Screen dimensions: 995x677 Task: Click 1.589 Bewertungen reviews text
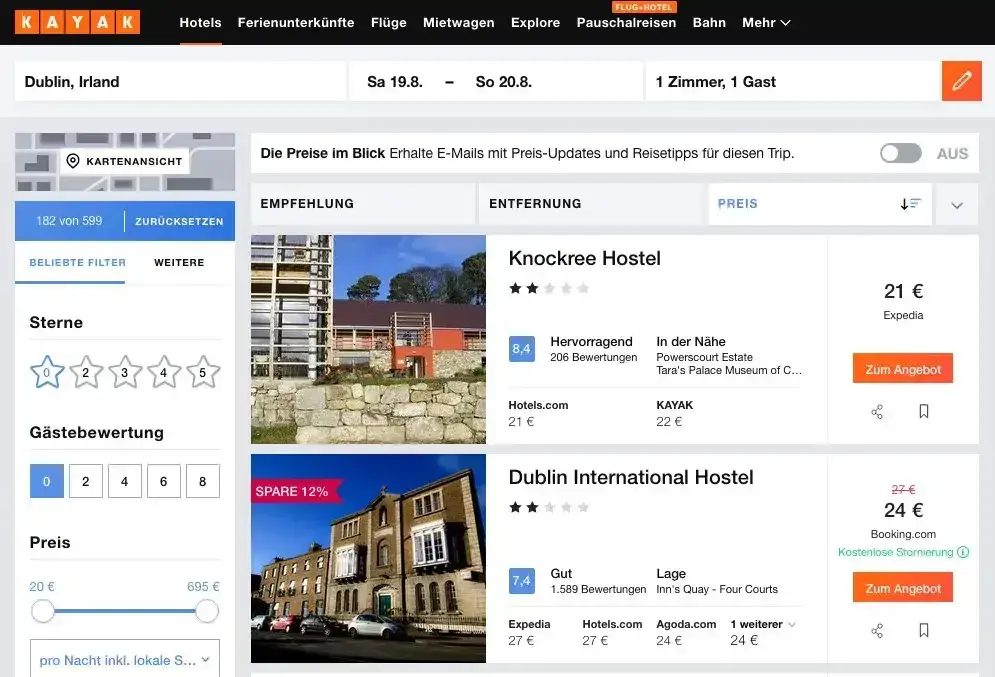pyautogui.click(x=598, y=589)
